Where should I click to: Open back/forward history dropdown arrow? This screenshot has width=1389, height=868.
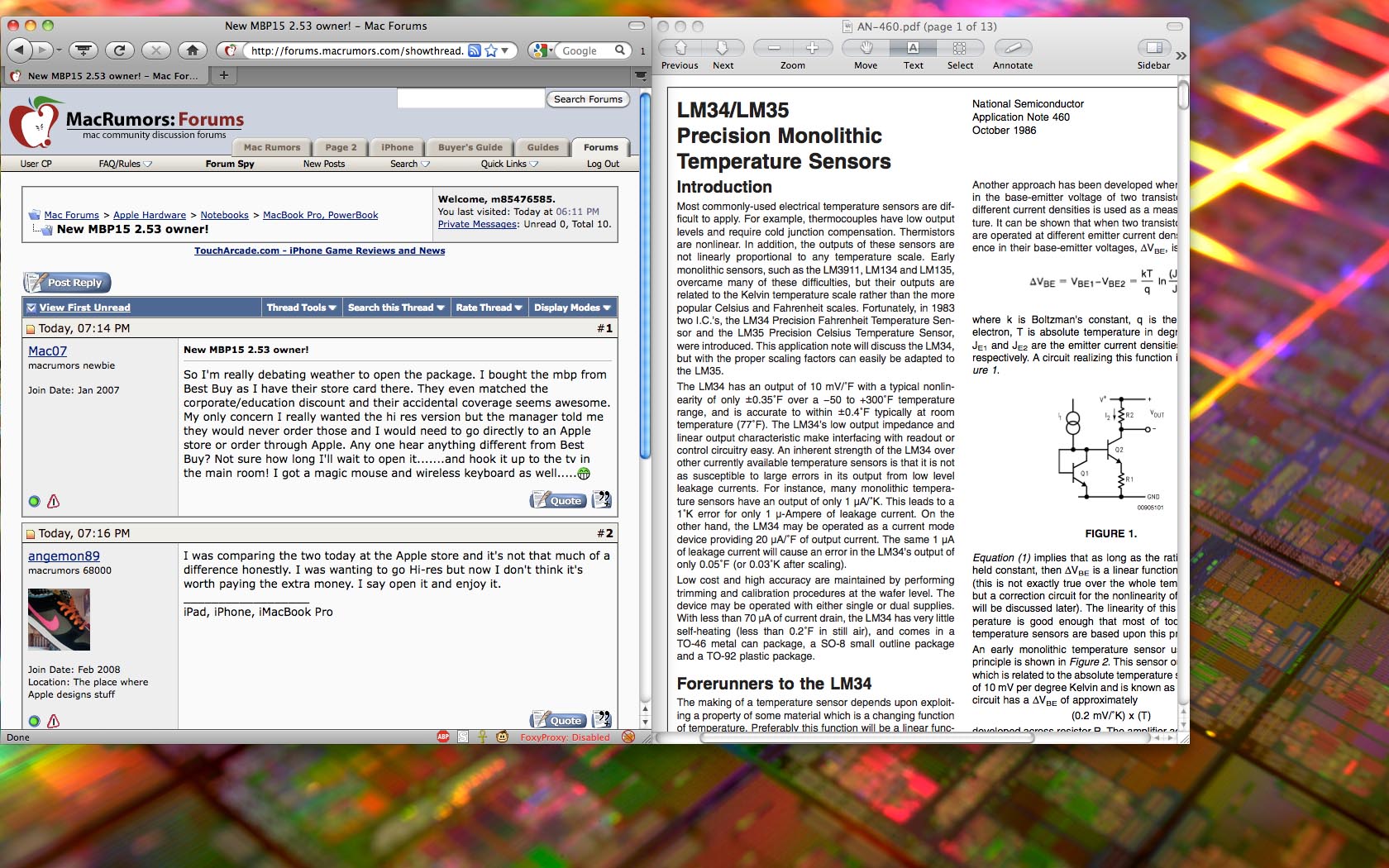(x=59, y=50)
